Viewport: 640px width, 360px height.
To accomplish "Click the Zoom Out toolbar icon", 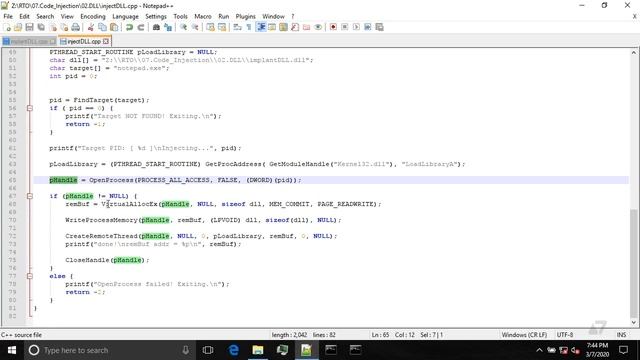I will (x=195, y=27).
